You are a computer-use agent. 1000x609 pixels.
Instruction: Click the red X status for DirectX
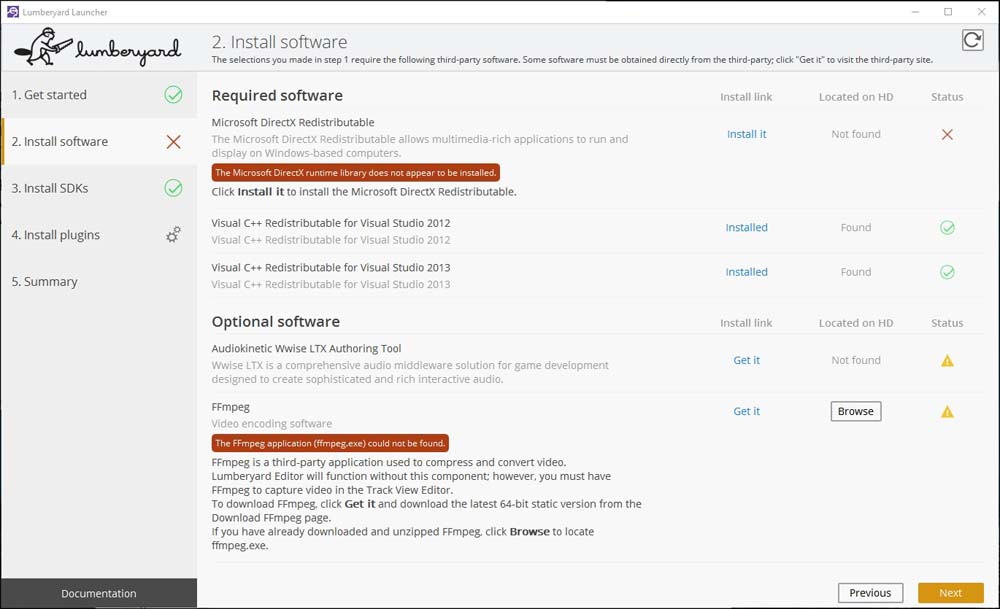947,134
